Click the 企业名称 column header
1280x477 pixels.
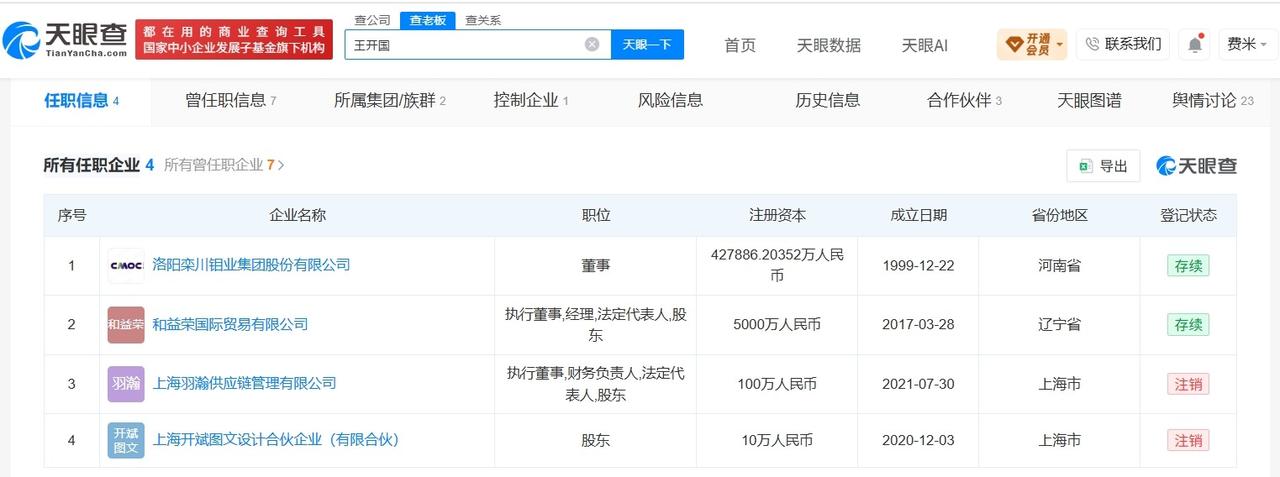coord(297,215)
